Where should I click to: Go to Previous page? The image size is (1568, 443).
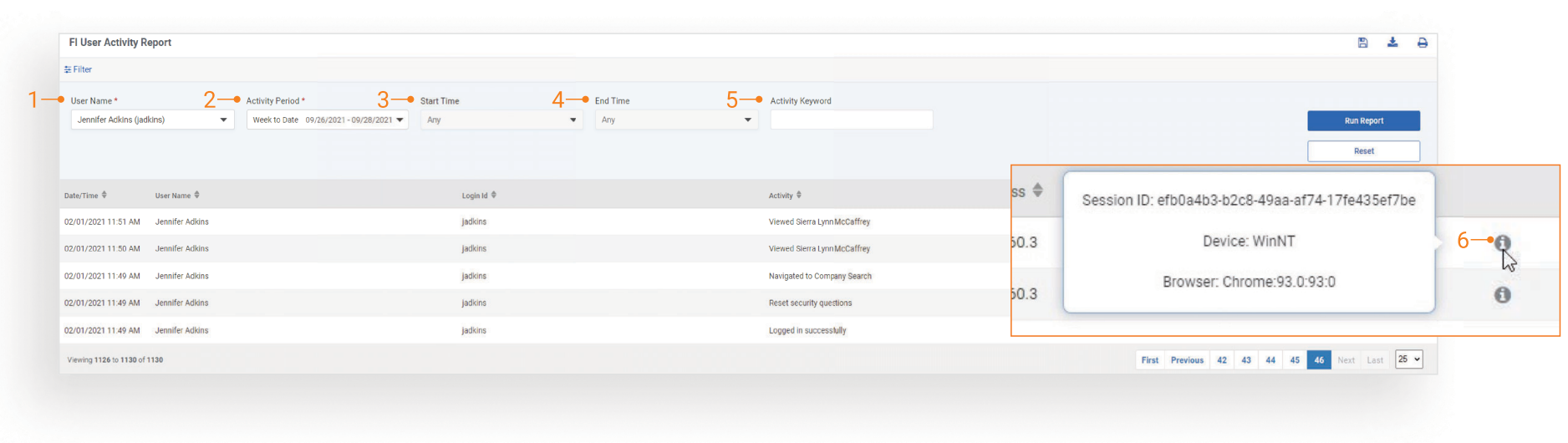click(1187, 360)
